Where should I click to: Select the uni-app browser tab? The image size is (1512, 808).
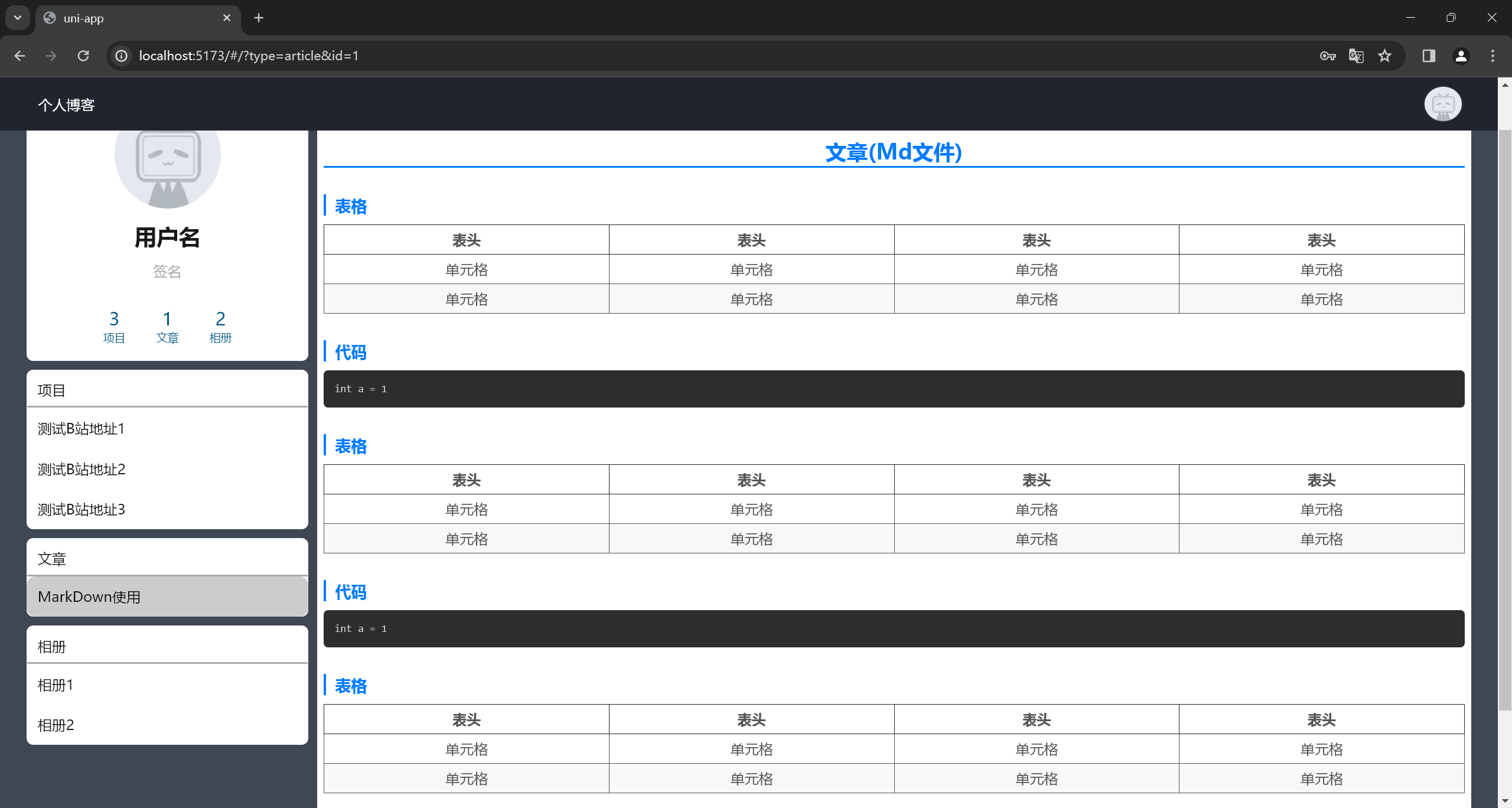tap(138, 18)
